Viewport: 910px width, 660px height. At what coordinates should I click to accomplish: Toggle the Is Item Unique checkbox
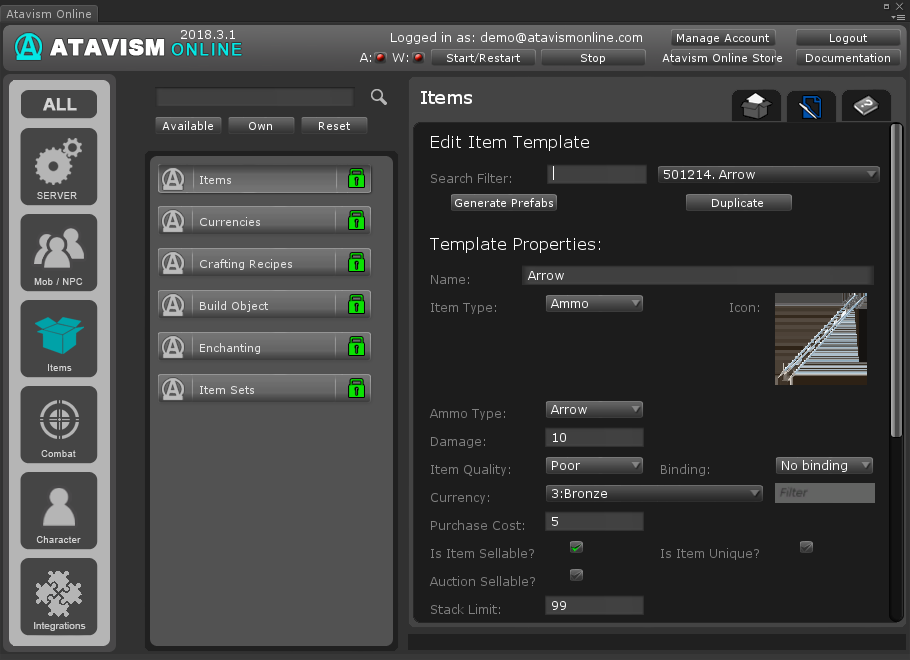pyautogui.click(x=806, y=547)
